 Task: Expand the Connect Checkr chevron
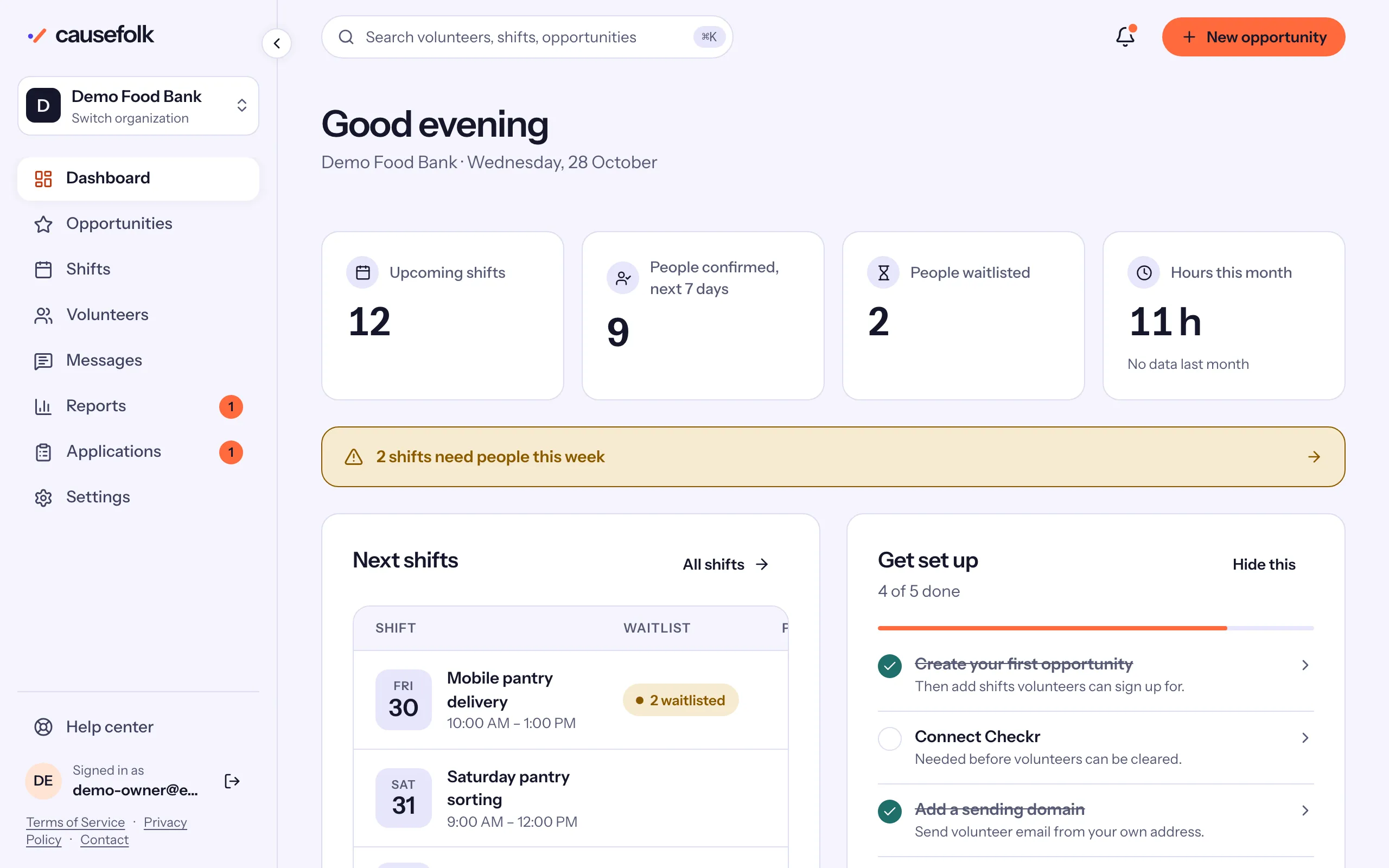[x=1305, y=738]
